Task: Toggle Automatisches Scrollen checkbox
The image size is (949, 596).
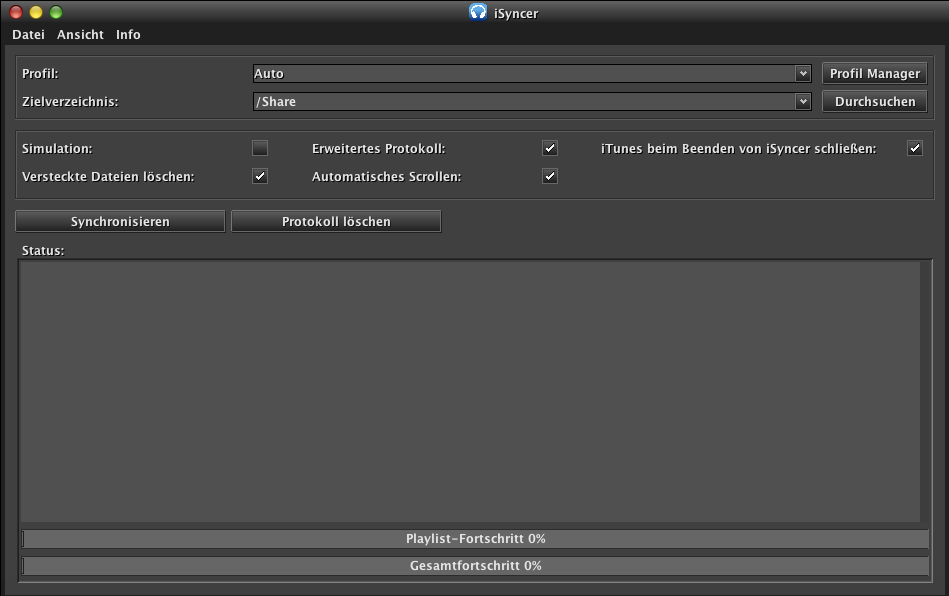Action: click(x=550, y=176)
